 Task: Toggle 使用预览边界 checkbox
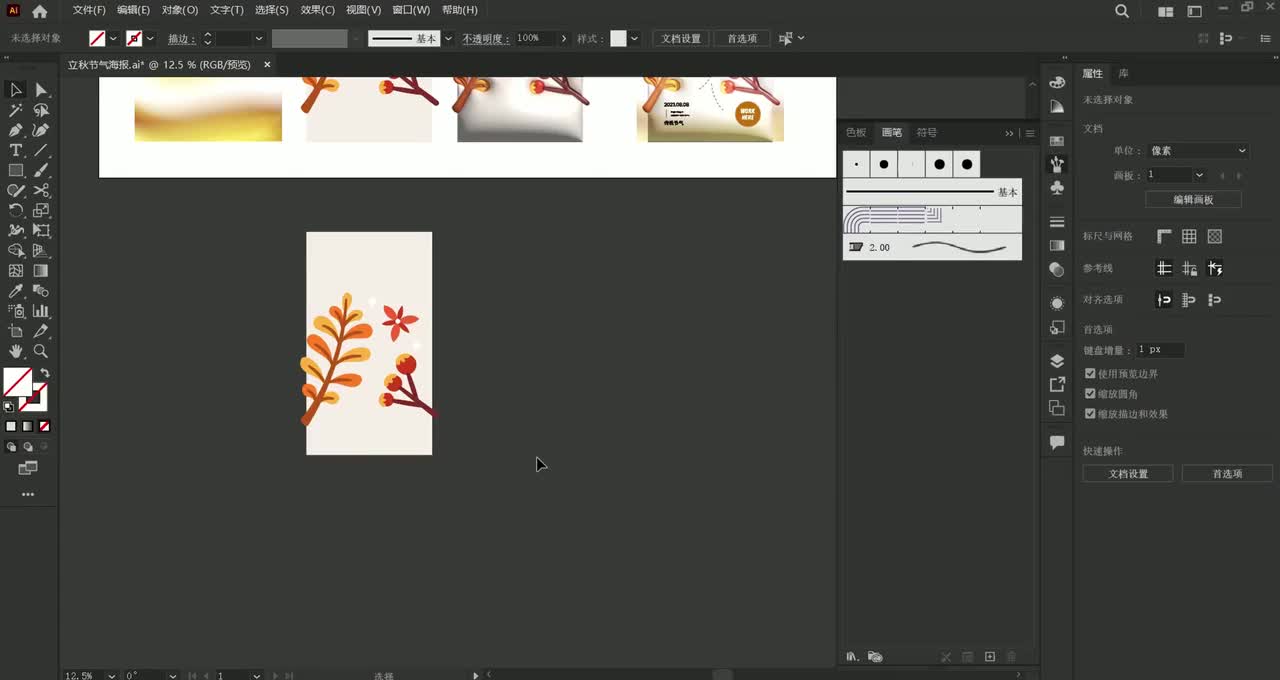[x=1090, y=373]
